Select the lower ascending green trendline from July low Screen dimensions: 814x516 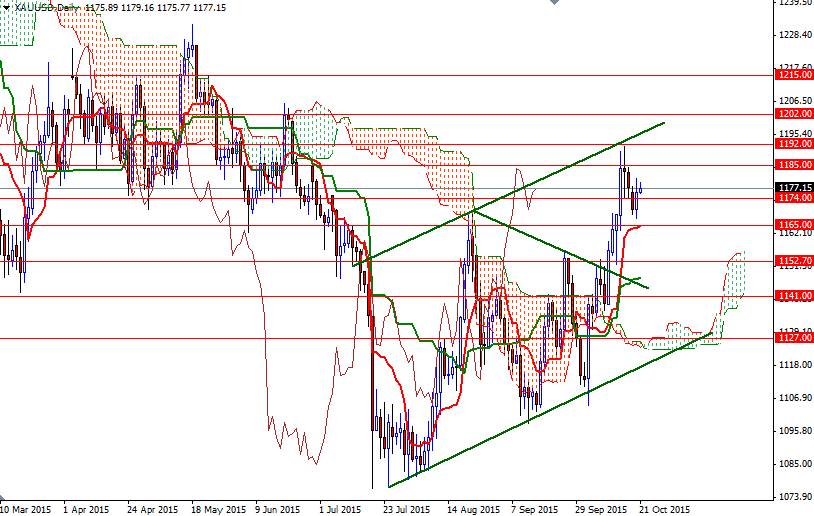(x=550, y=410)
